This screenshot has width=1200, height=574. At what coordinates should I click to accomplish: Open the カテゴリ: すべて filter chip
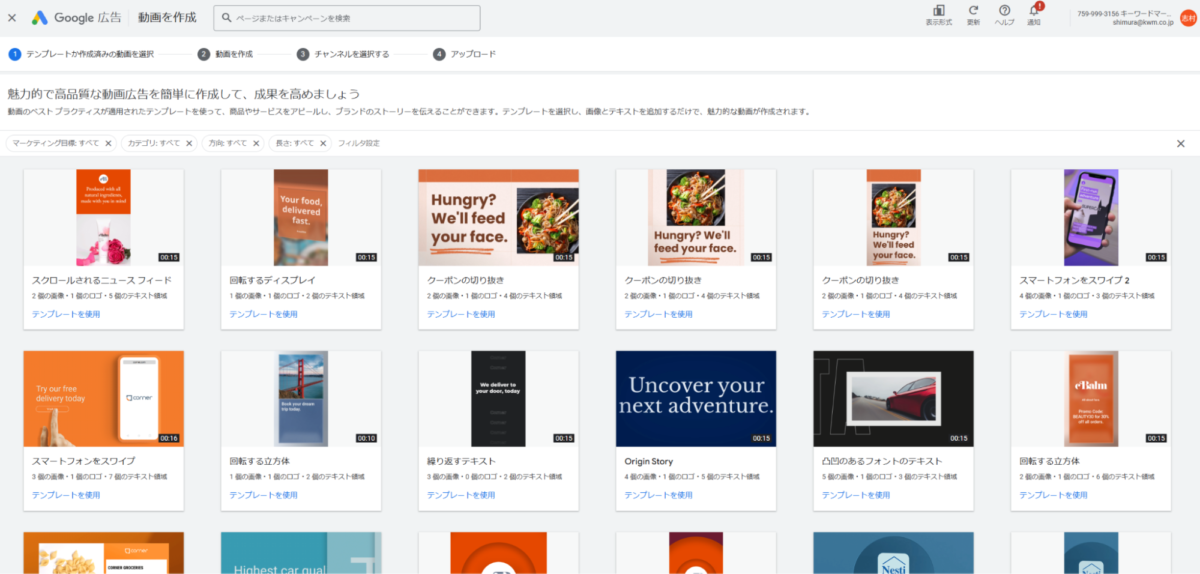pyautogui.click(x=153, y=143)
